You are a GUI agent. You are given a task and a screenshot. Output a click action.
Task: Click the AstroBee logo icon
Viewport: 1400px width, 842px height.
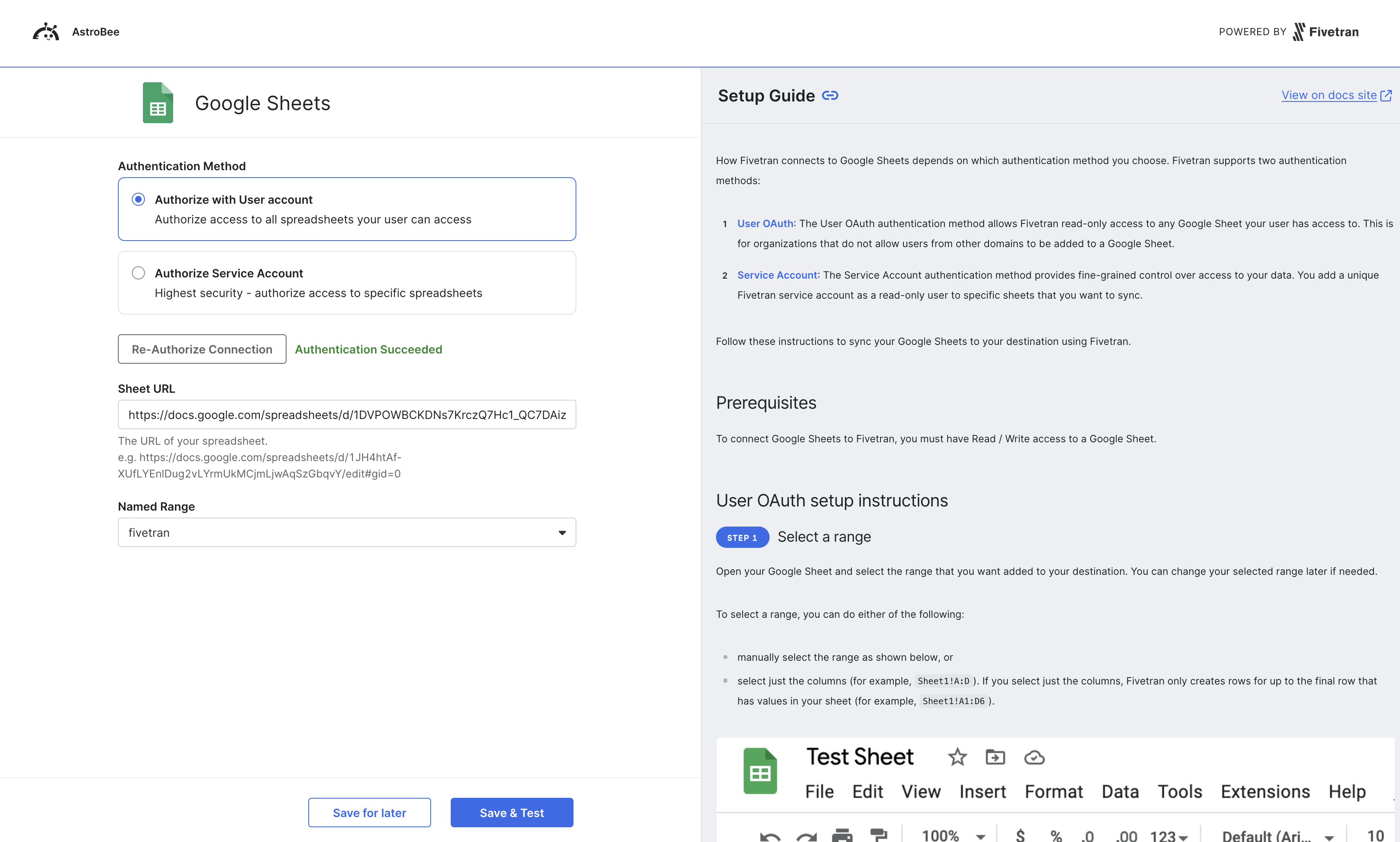coord(45,32)
